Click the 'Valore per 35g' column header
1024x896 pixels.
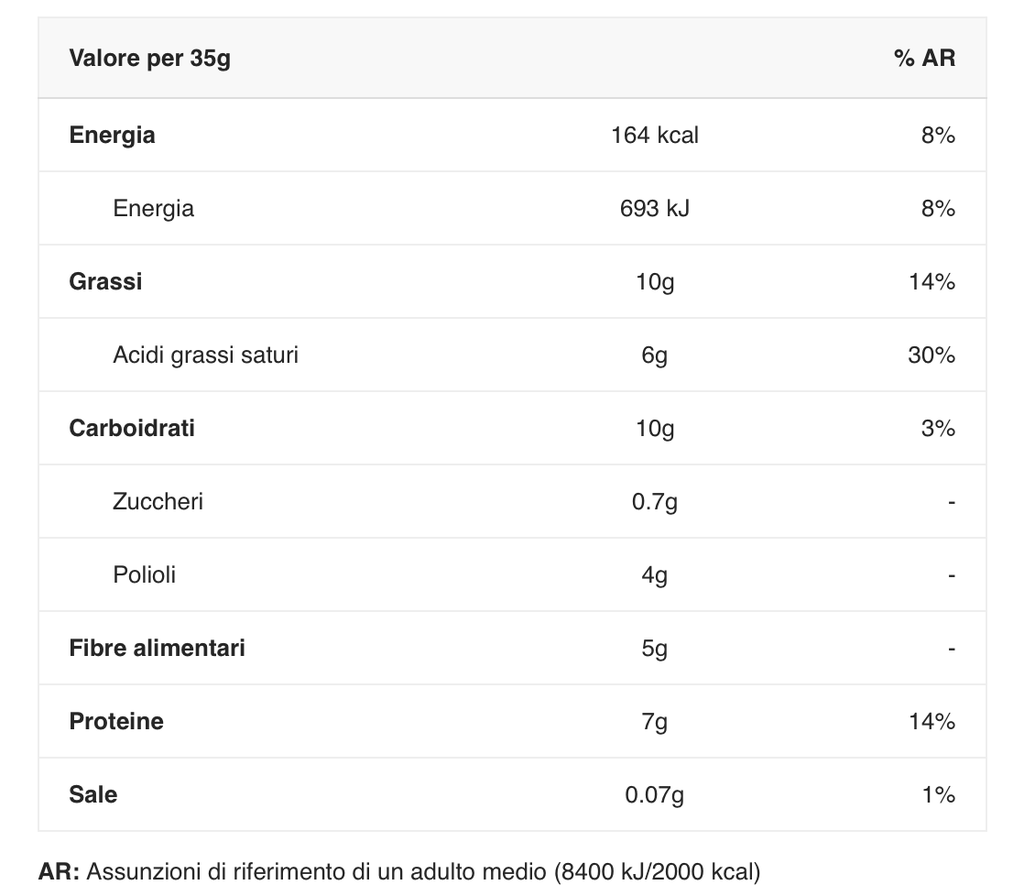pyautogui.click(x=150, y=58)
